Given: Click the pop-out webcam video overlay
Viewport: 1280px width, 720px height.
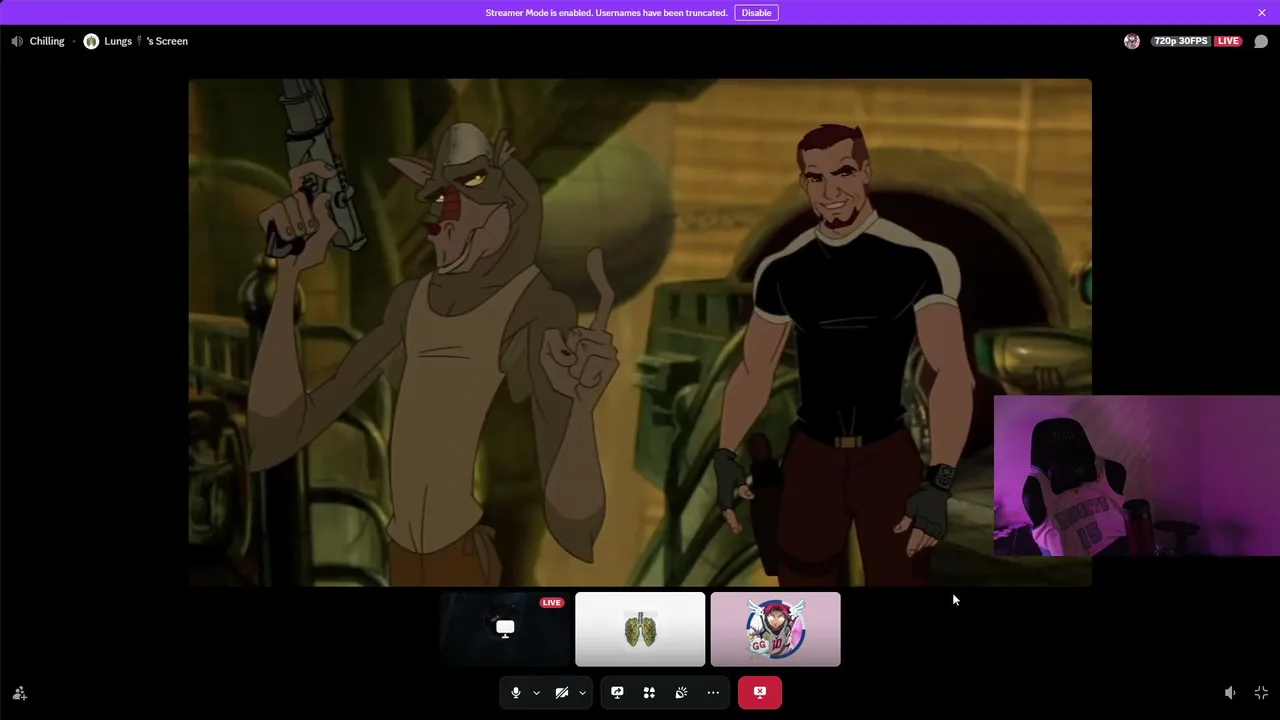Looking at the screenshot, I should tap(1137, 476).
